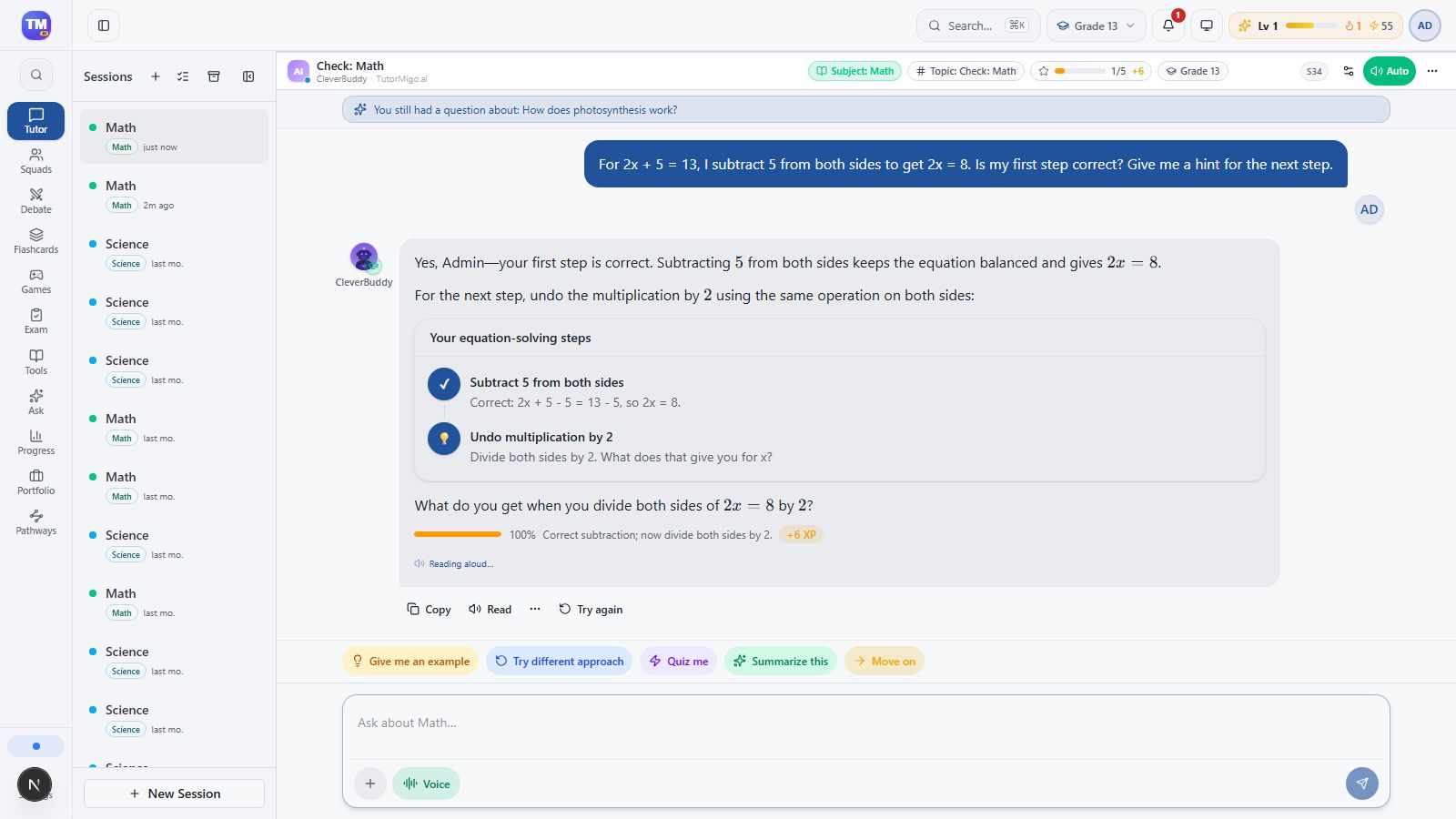Open the Pathways section
Screen dimensions: 1456x819
35,522
